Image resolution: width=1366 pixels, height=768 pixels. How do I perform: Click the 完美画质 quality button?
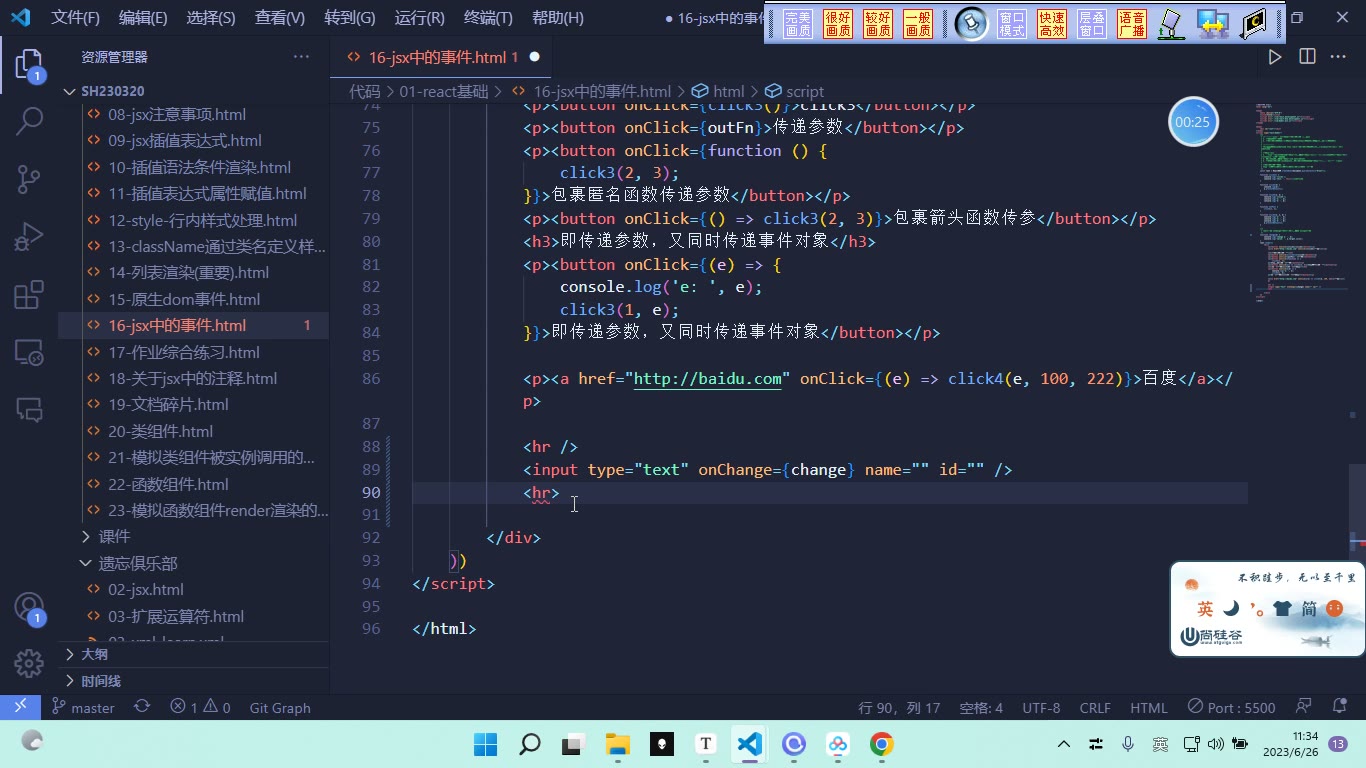[798, 24]
